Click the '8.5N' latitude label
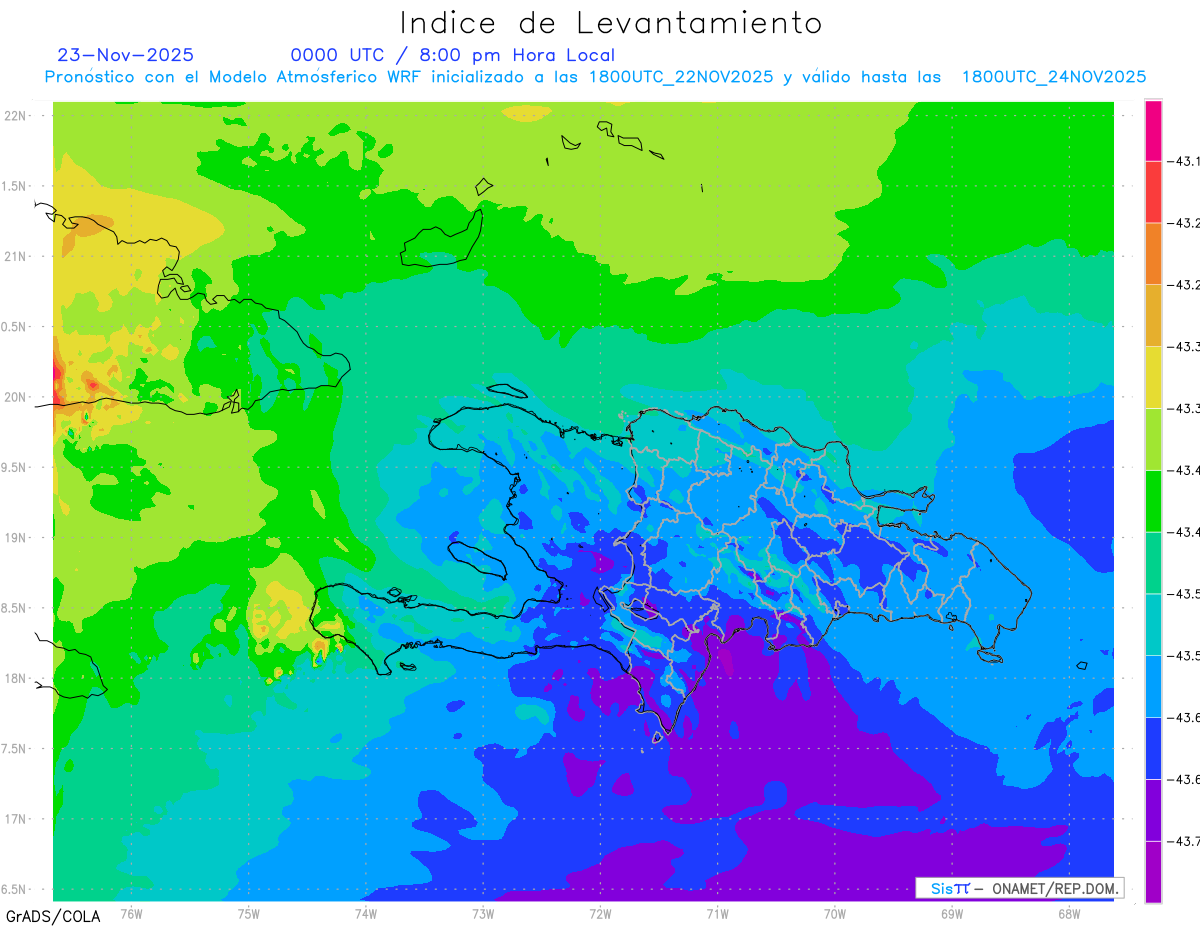This screenshot has width=1200, height=927. pos(15,608)
